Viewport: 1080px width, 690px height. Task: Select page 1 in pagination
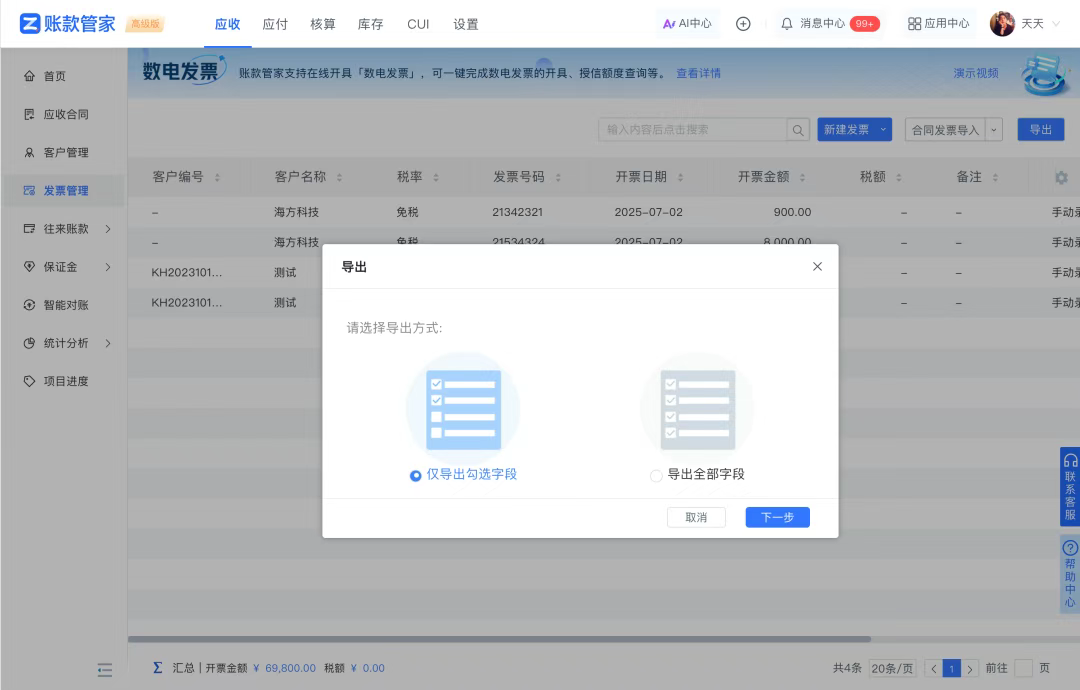pos(952,668)
